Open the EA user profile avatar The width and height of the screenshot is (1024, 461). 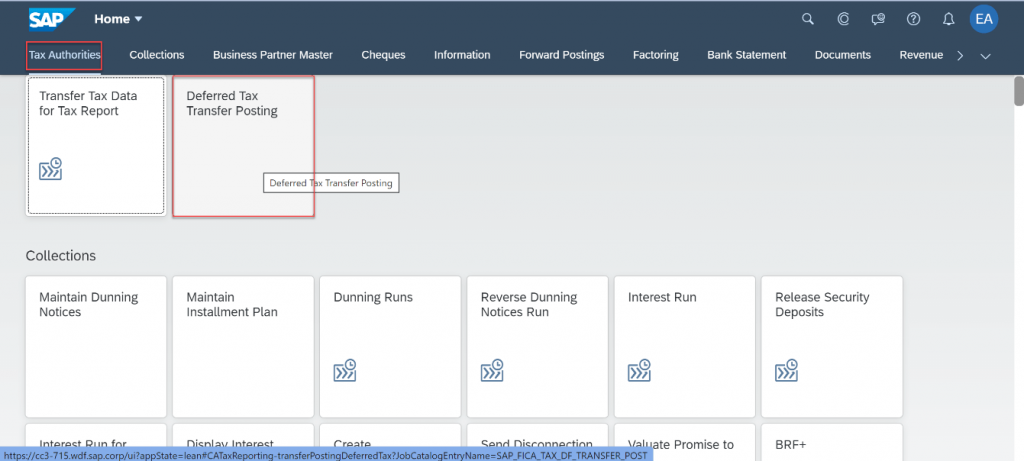click(984, 19)
